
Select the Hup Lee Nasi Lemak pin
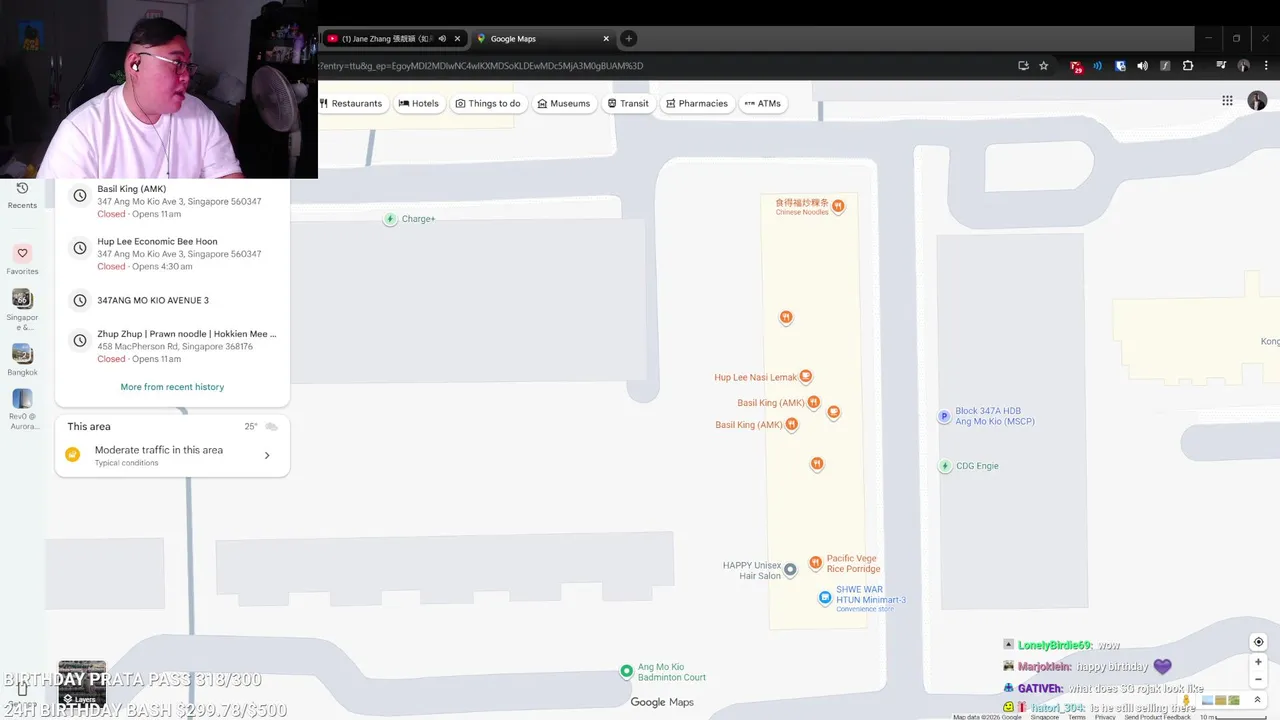coord(806,377)
